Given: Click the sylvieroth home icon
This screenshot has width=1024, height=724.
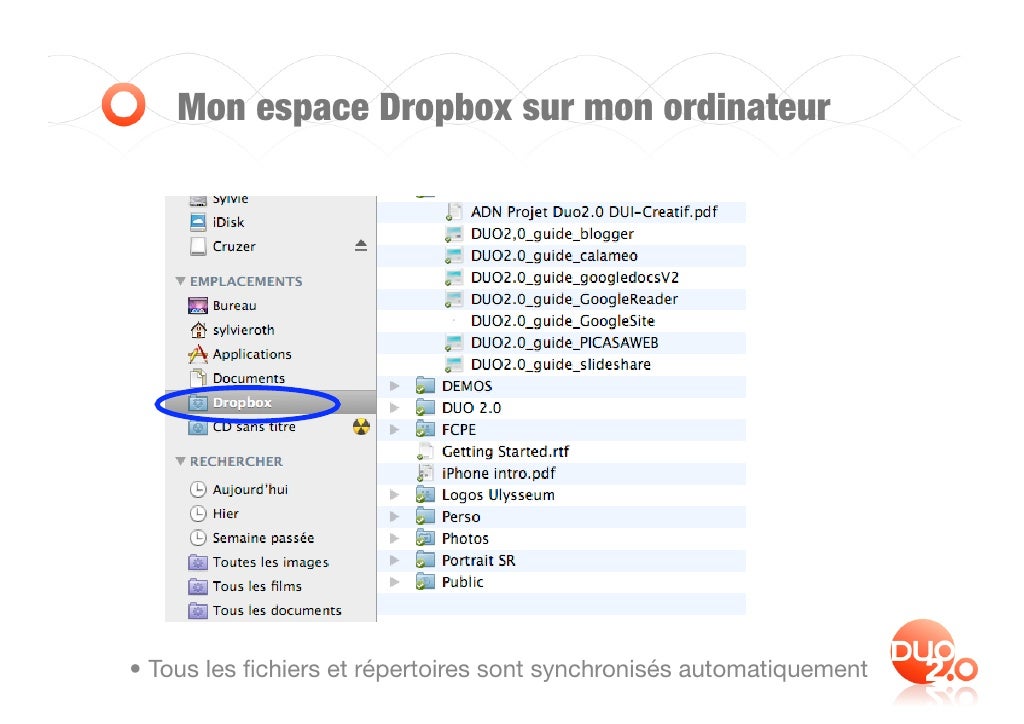Looking at the screenshot, I should pyautogui.click(x=198, y=330).
